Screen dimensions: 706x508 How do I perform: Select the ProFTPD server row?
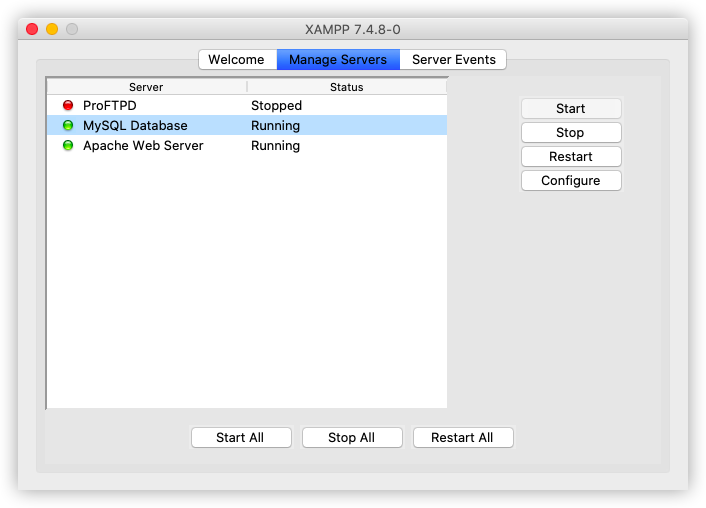pos(247,105)
